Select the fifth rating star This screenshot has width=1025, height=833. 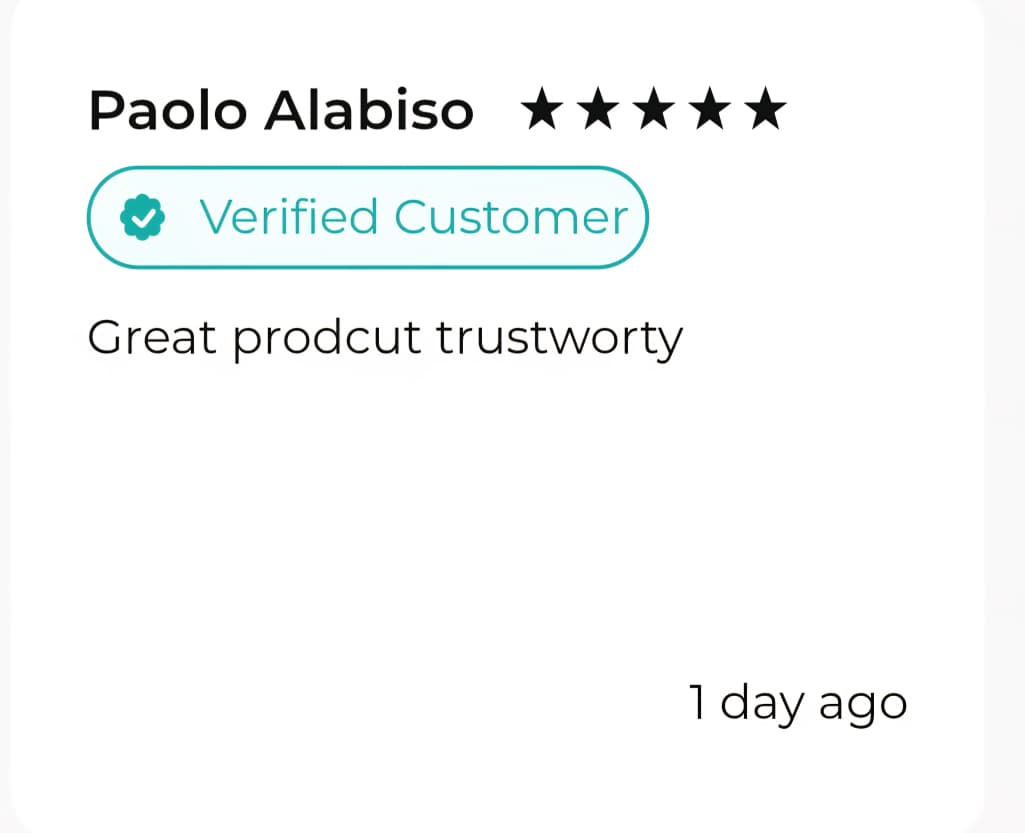(767, 109)
